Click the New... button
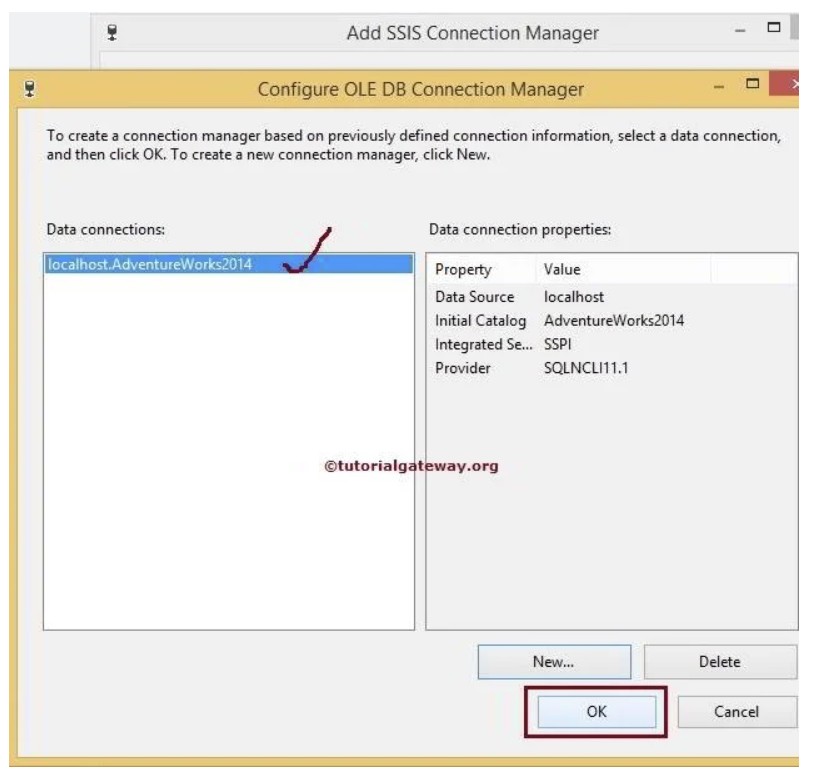Screen dimensions: 815x776 [x=554, y=662]
